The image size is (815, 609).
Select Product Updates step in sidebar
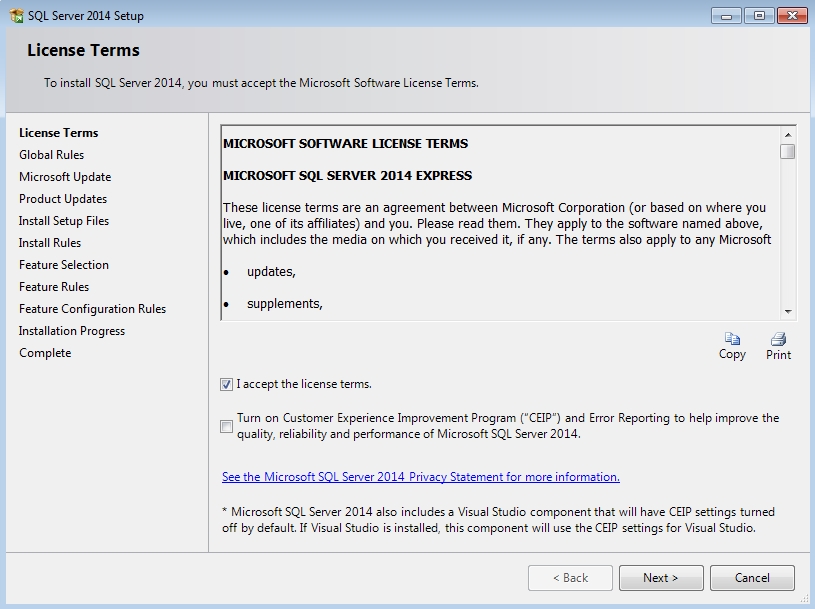[63, 199]
